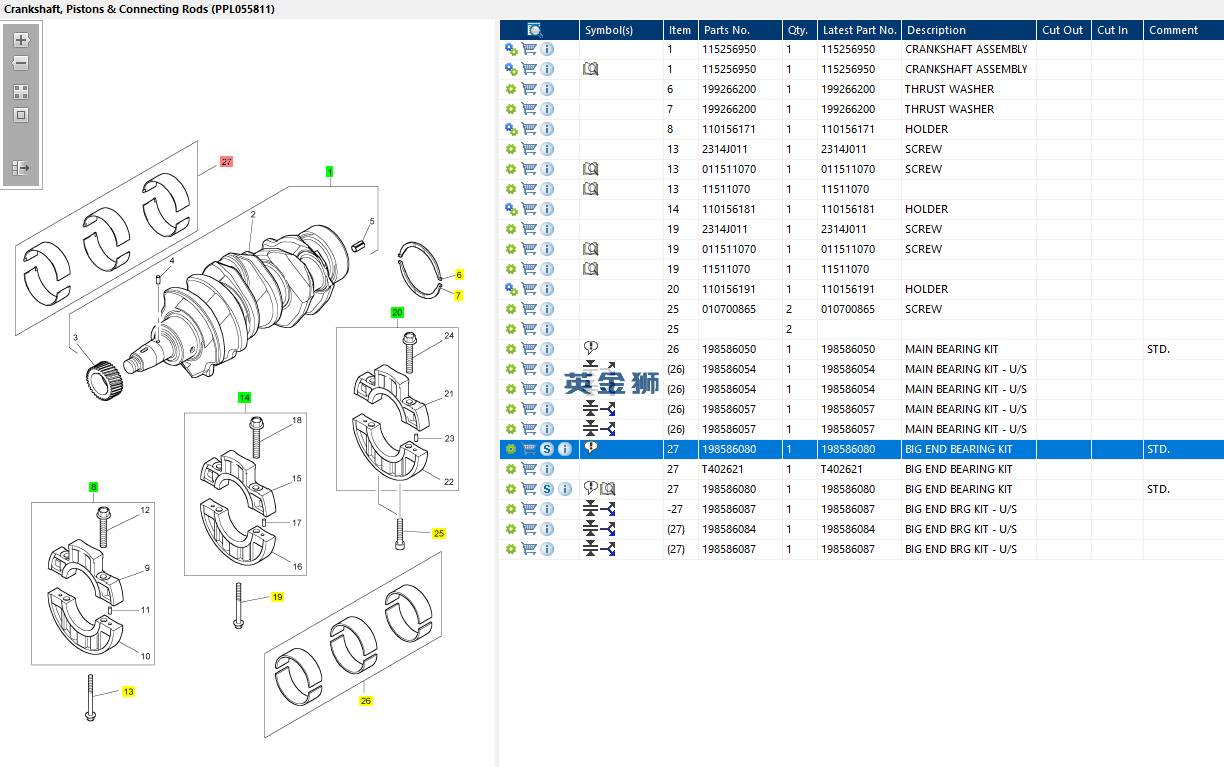Click the S icon on highlighted row
The height and width of the screenshot is (767, 1224).
point(547,449)
